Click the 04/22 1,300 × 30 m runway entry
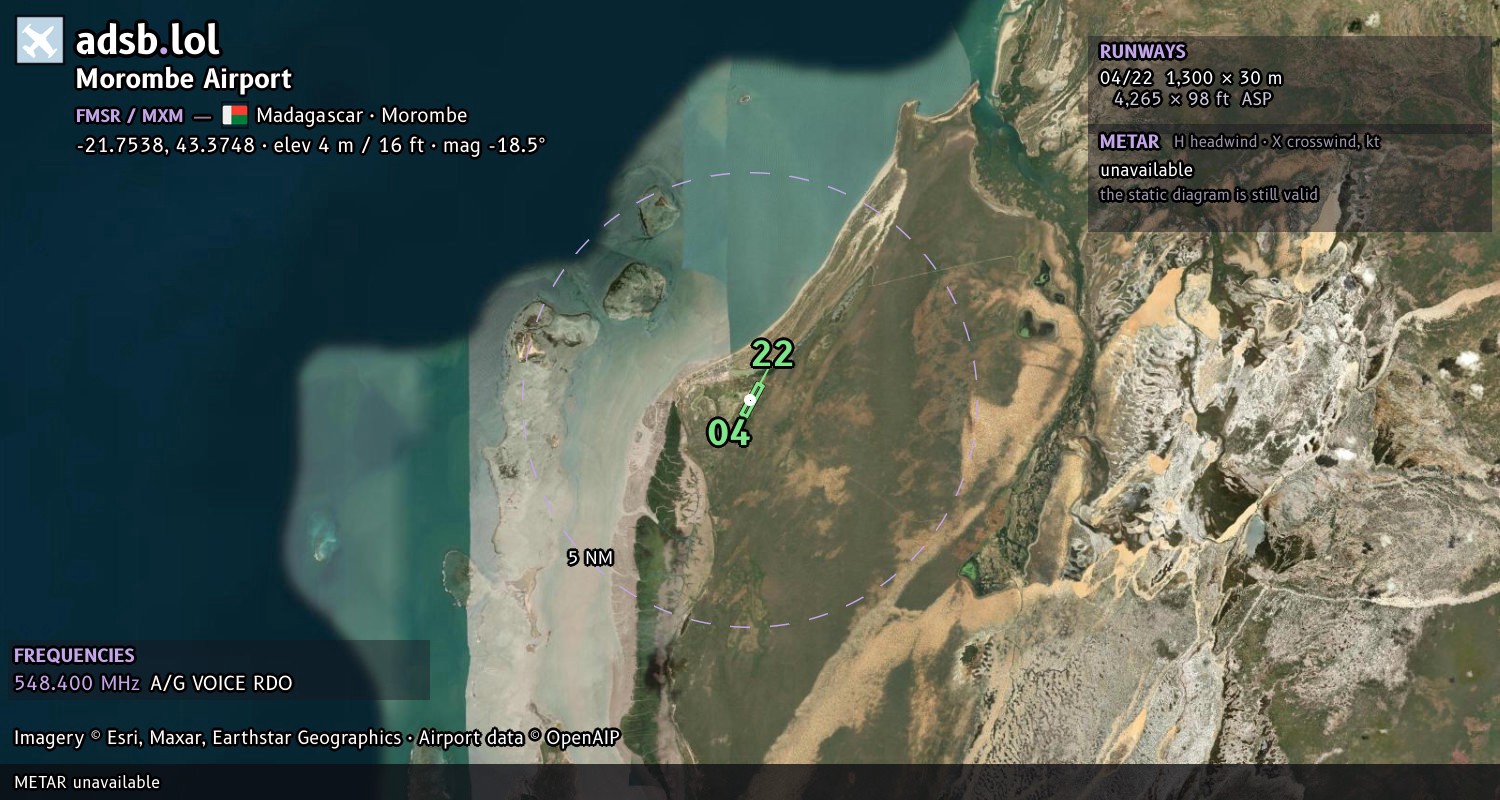1500x800 pixels. pos(1190,78)
